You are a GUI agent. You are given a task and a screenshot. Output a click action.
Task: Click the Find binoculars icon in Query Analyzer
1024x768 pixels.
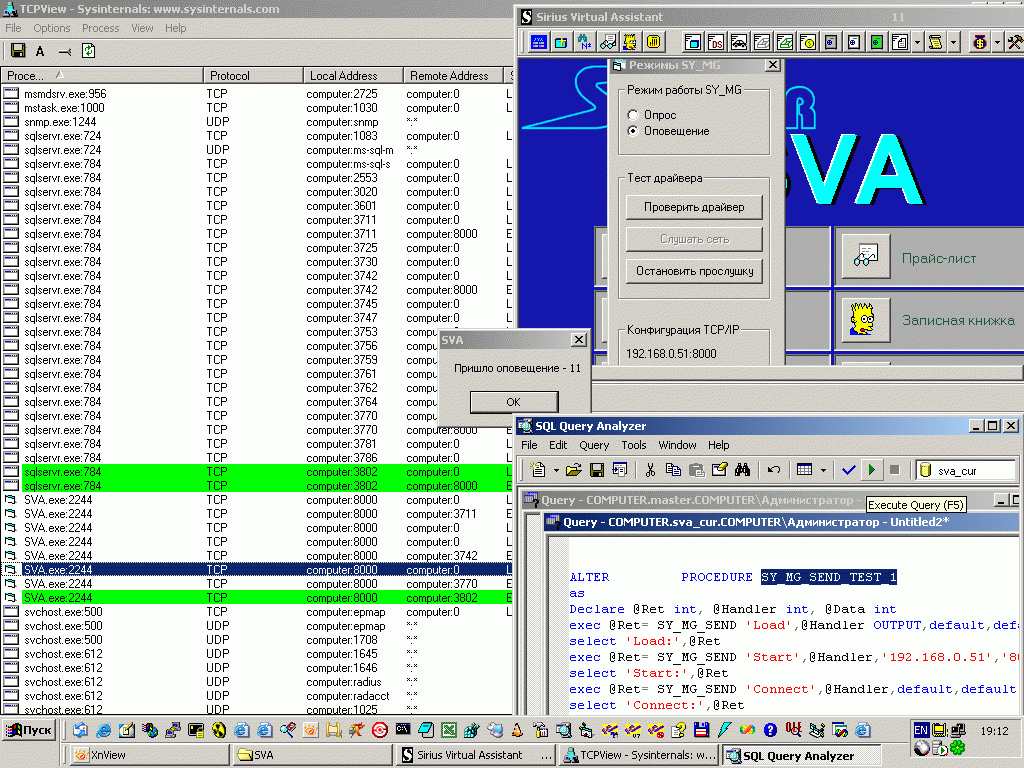pyautogui.click(x=742, y=470)
